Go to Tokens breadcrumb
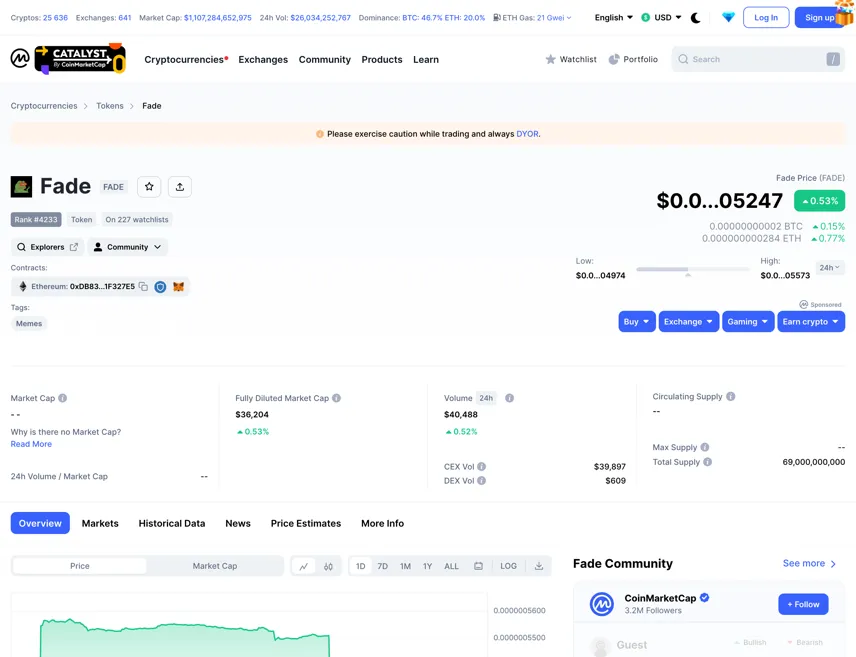 pyautogui.click(x=110, y=106)
